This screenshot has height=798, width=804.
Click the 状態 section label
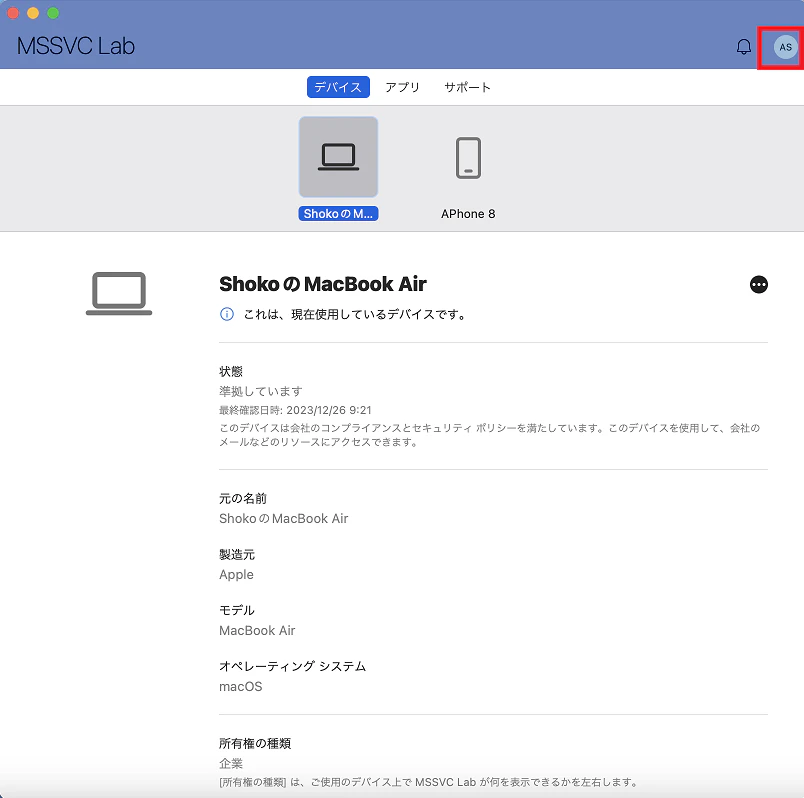pos(231,371)
